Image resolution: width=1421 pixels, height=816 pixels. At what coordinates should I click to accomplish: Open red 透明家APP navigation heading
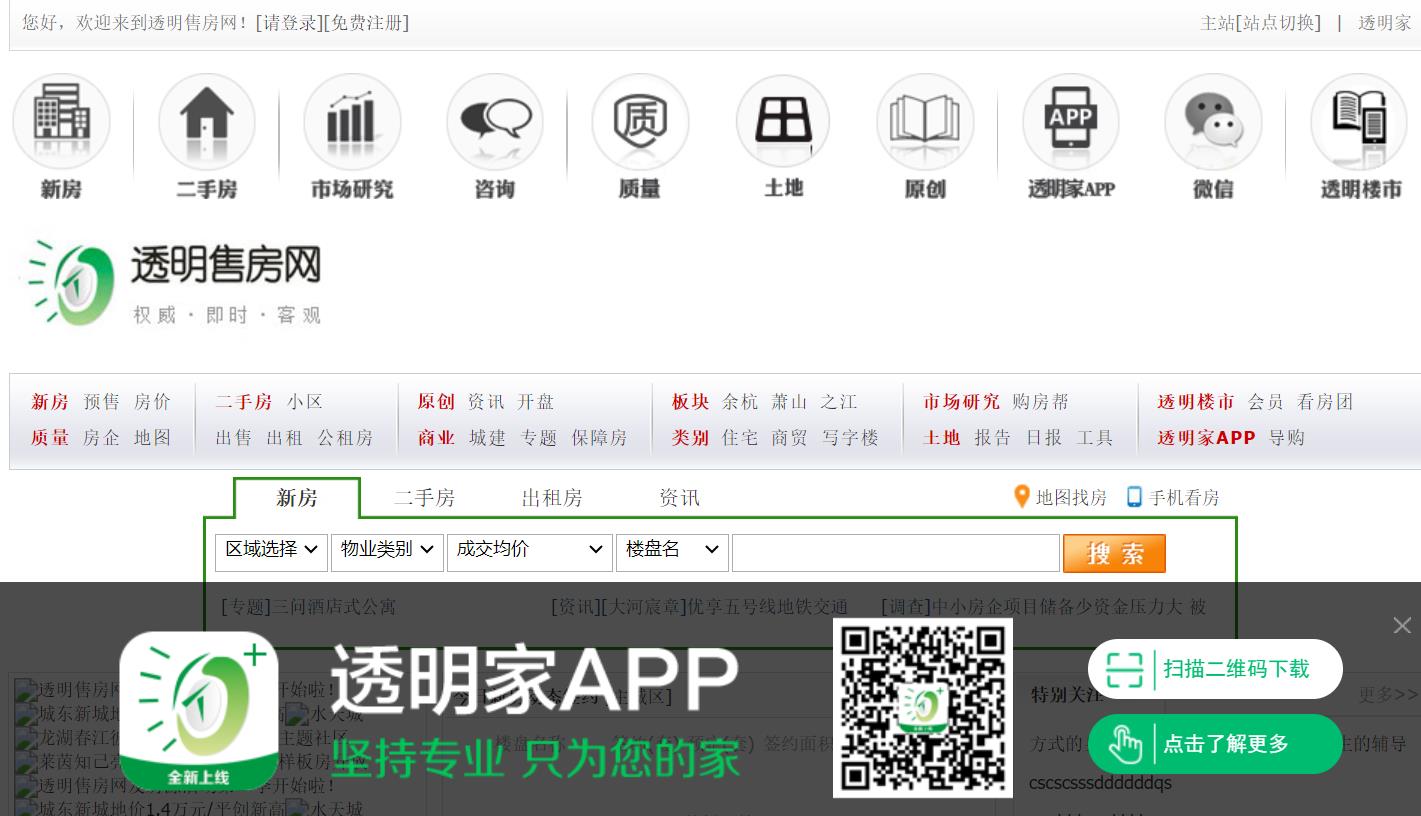[x=1206, y=438]
